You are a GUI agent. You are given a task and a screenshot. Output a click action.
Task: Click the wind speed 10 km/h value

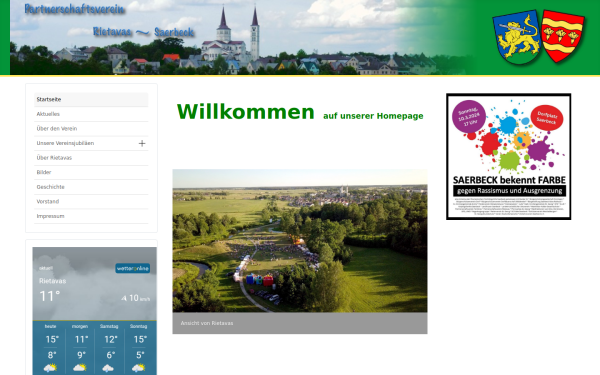pos(139,298)
